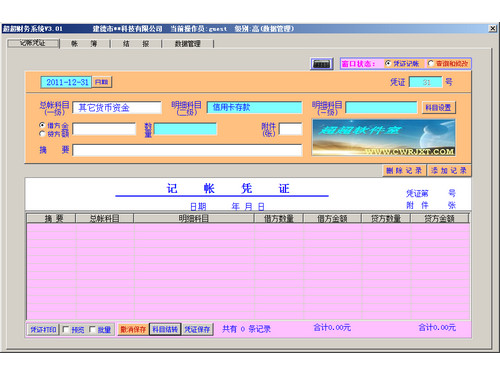This screenshot has height=375, width=500.
Task: Click the 凭证保存 save button
Action: pos(197,329)
